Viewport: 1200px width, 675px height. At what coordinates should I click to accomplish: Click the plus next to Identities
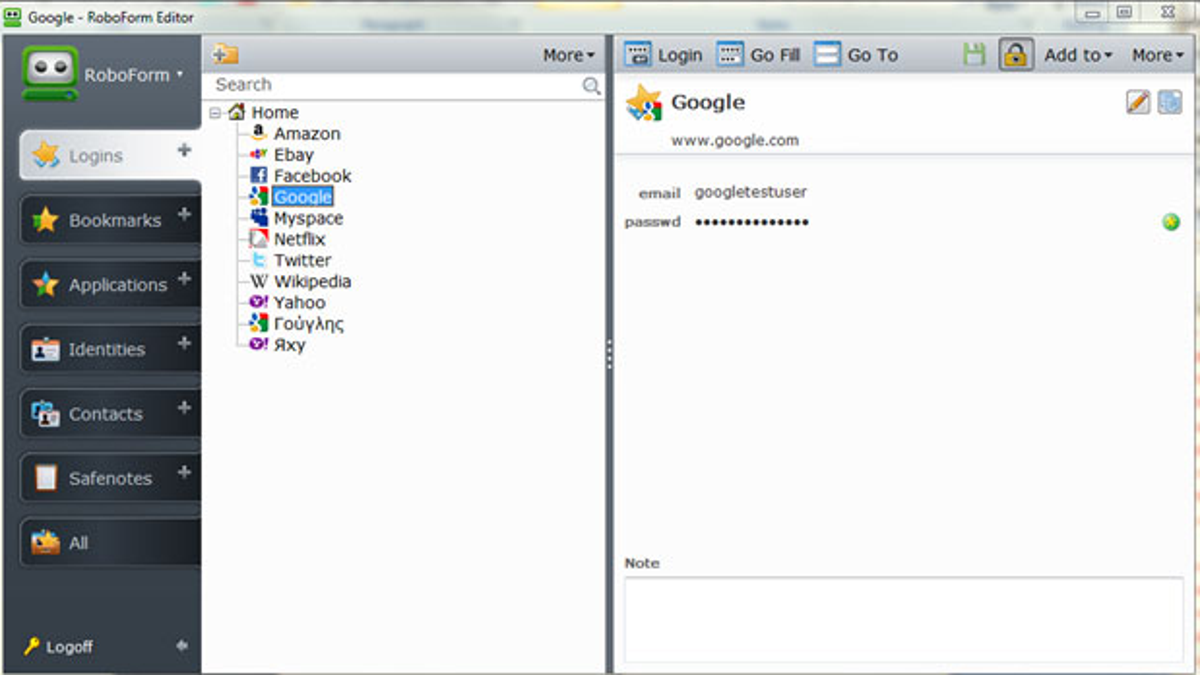coord(184,343)
